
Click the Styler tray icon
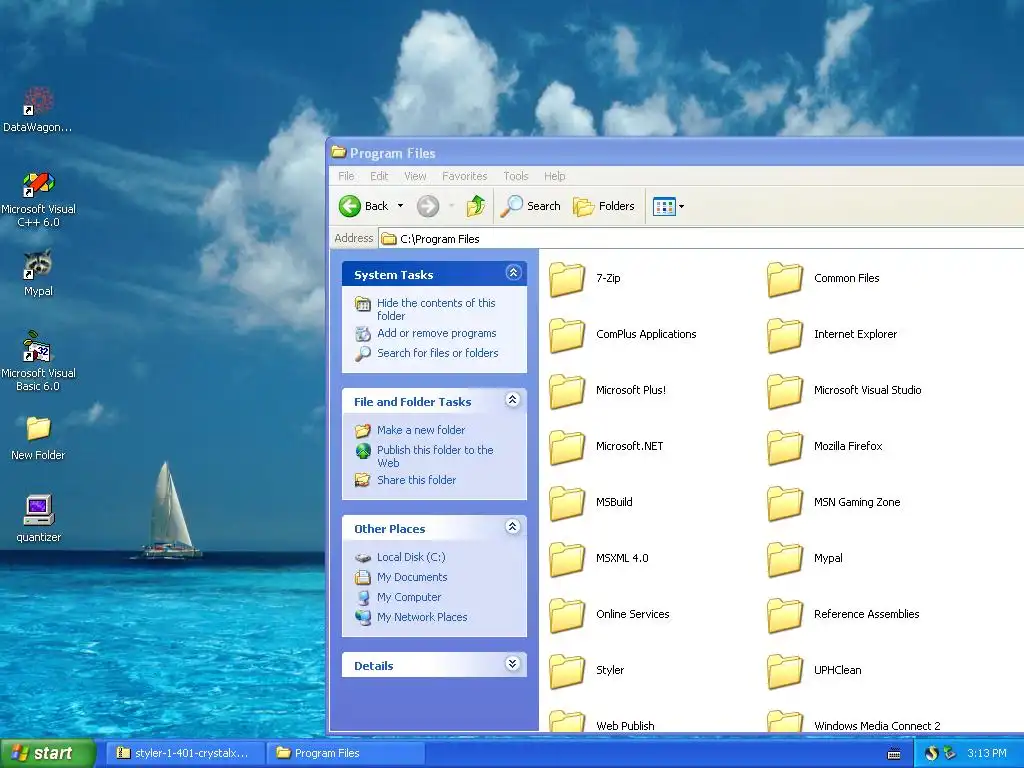point(931,753)
